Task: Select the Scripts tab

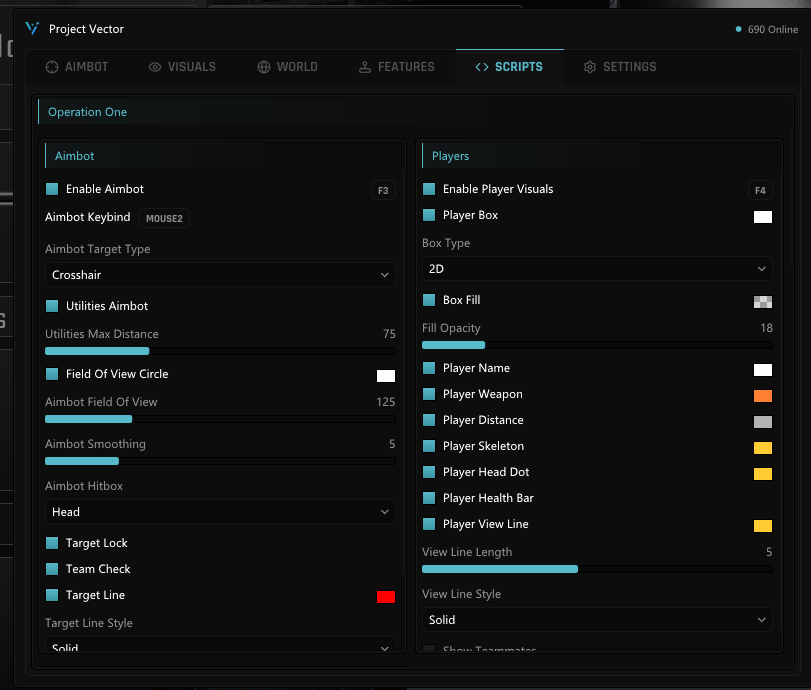Action: tap(509, 67)
